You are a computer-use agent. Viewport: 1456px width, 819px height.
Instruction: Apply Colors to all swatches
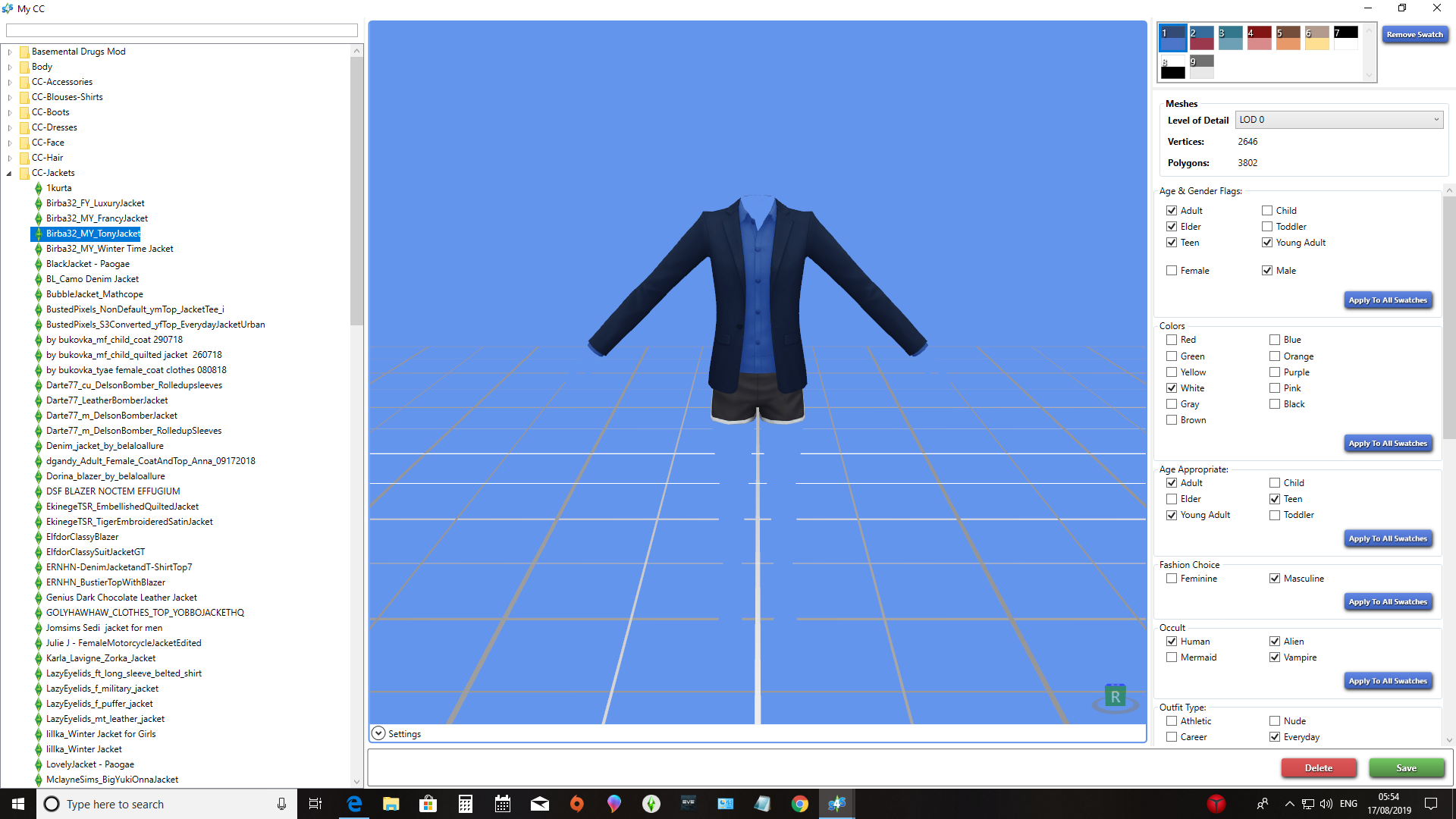pos(1388,444)
